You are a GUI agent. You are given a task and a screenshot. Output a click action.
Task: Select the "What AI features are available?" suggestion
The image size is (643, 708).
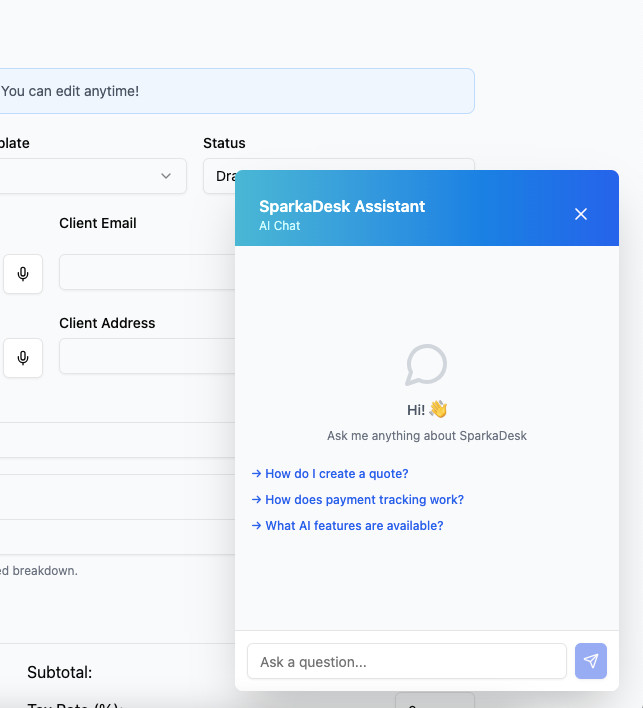coord(348,526)
